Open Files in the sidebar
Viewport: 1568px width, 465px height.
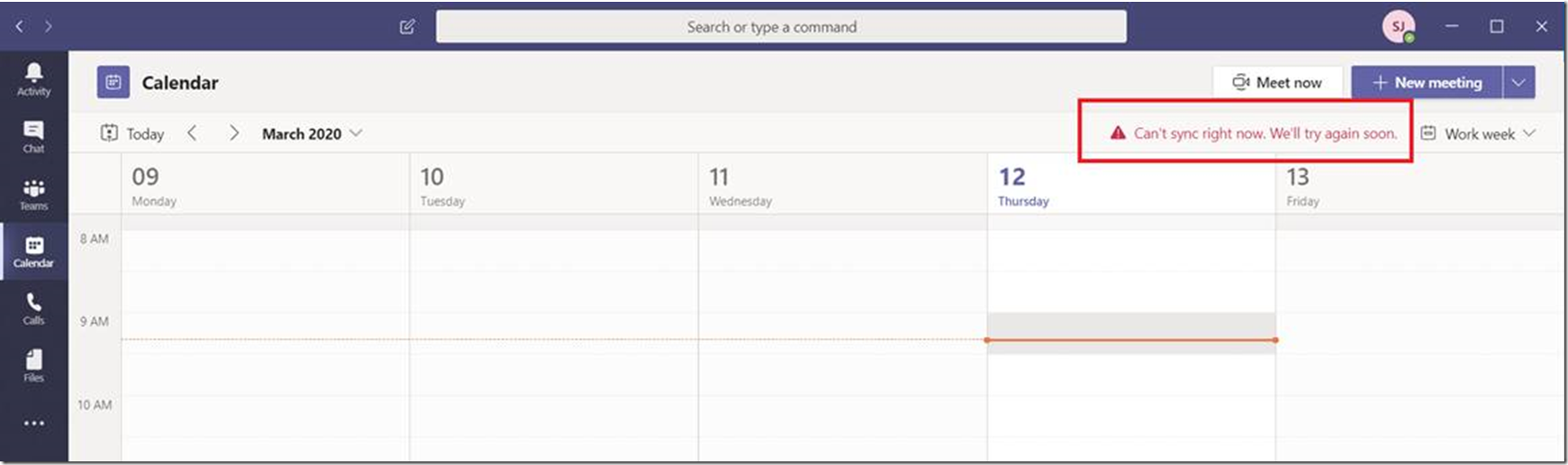point(33,366)
